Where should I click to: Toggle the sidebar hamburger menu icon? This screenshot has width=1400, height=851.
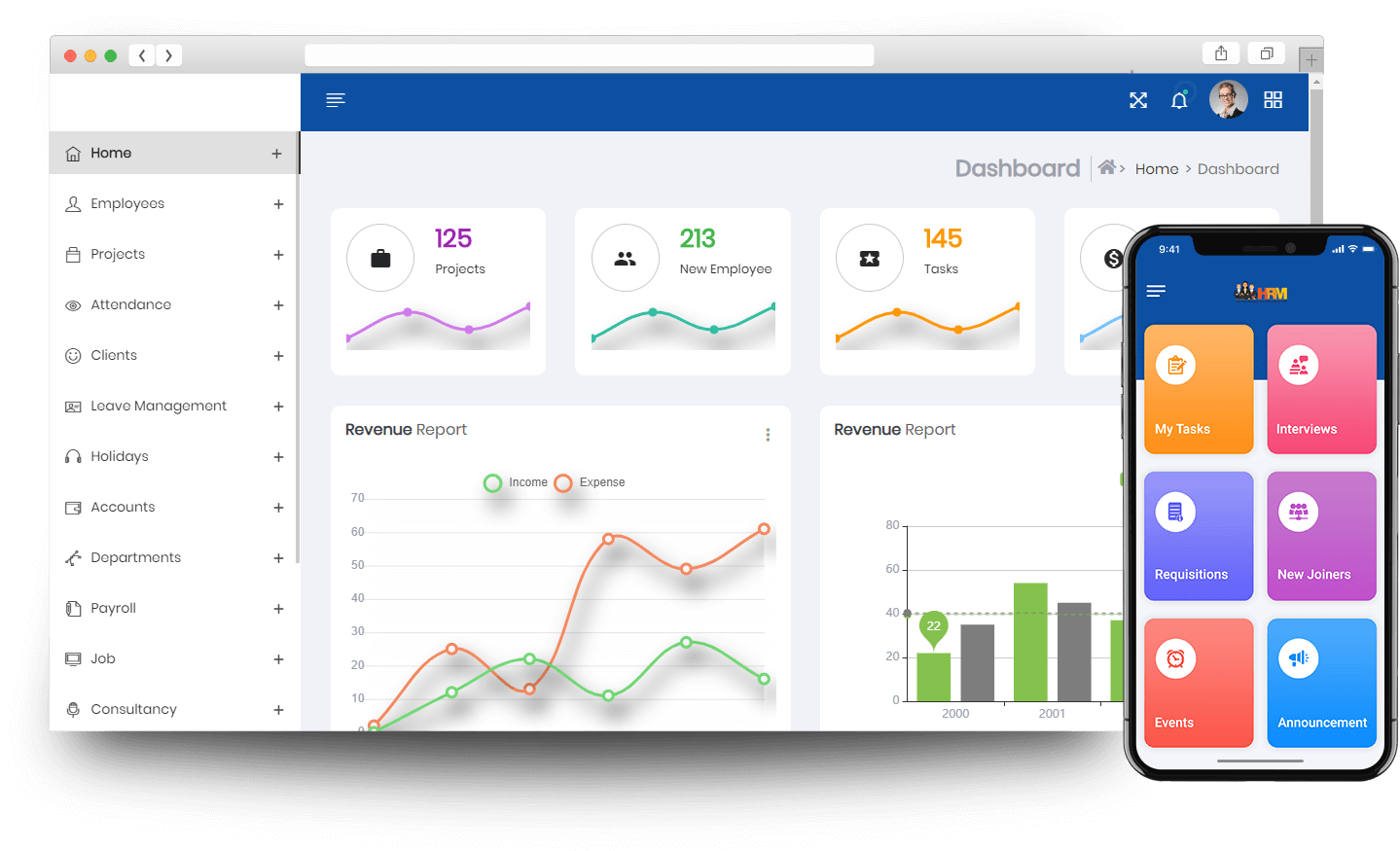click(336, 100)
